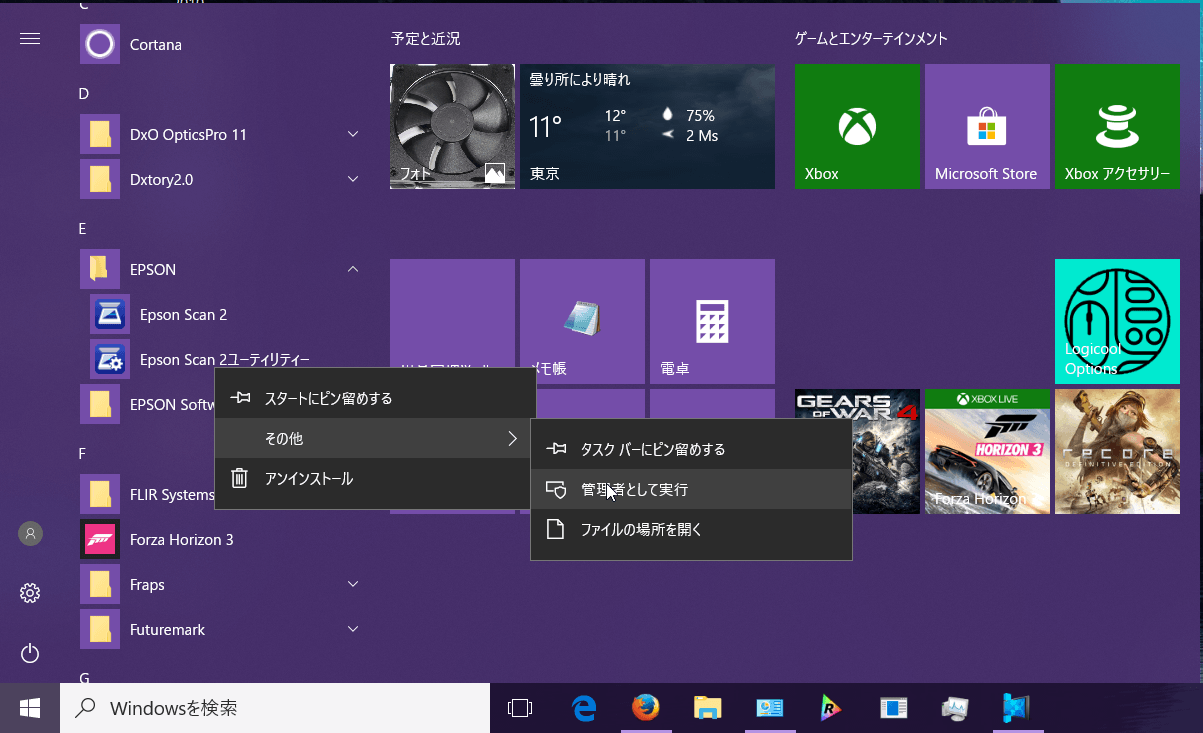Viewport: 1203px width, 733px height.
Task: Click the 予定と近況 group title
Action: tap(426, 39)
